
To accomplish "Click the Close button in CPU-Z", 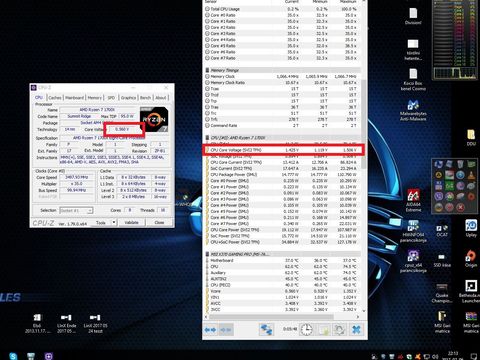I will (x=159, y=222).
